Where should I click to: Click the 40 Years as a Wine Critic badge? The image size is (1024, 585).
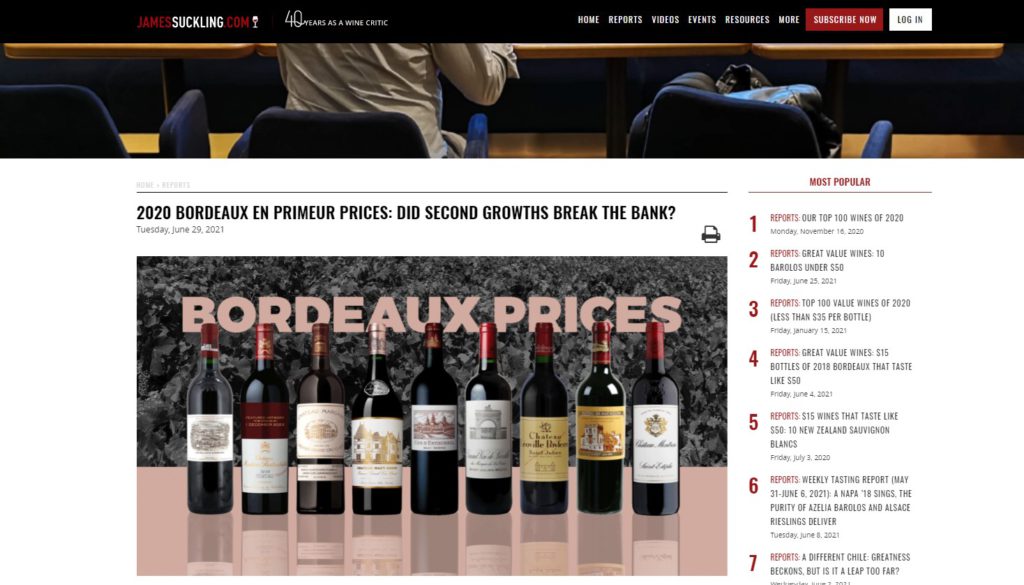point(336,20)
